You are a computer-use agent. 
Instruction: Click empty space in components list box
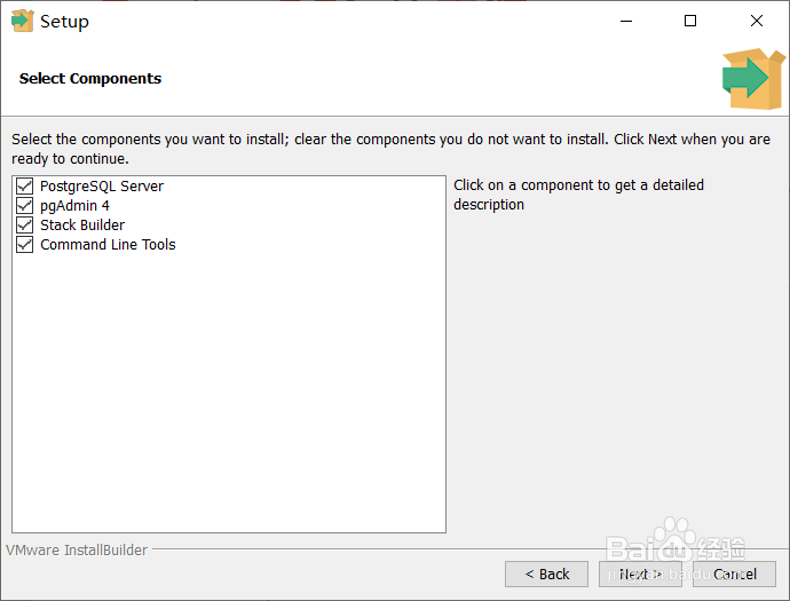[228, 400]
